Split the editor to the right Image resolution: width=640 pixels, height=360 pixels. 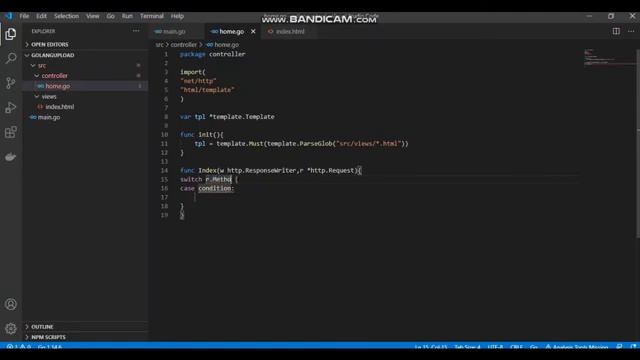coord(616,31)
